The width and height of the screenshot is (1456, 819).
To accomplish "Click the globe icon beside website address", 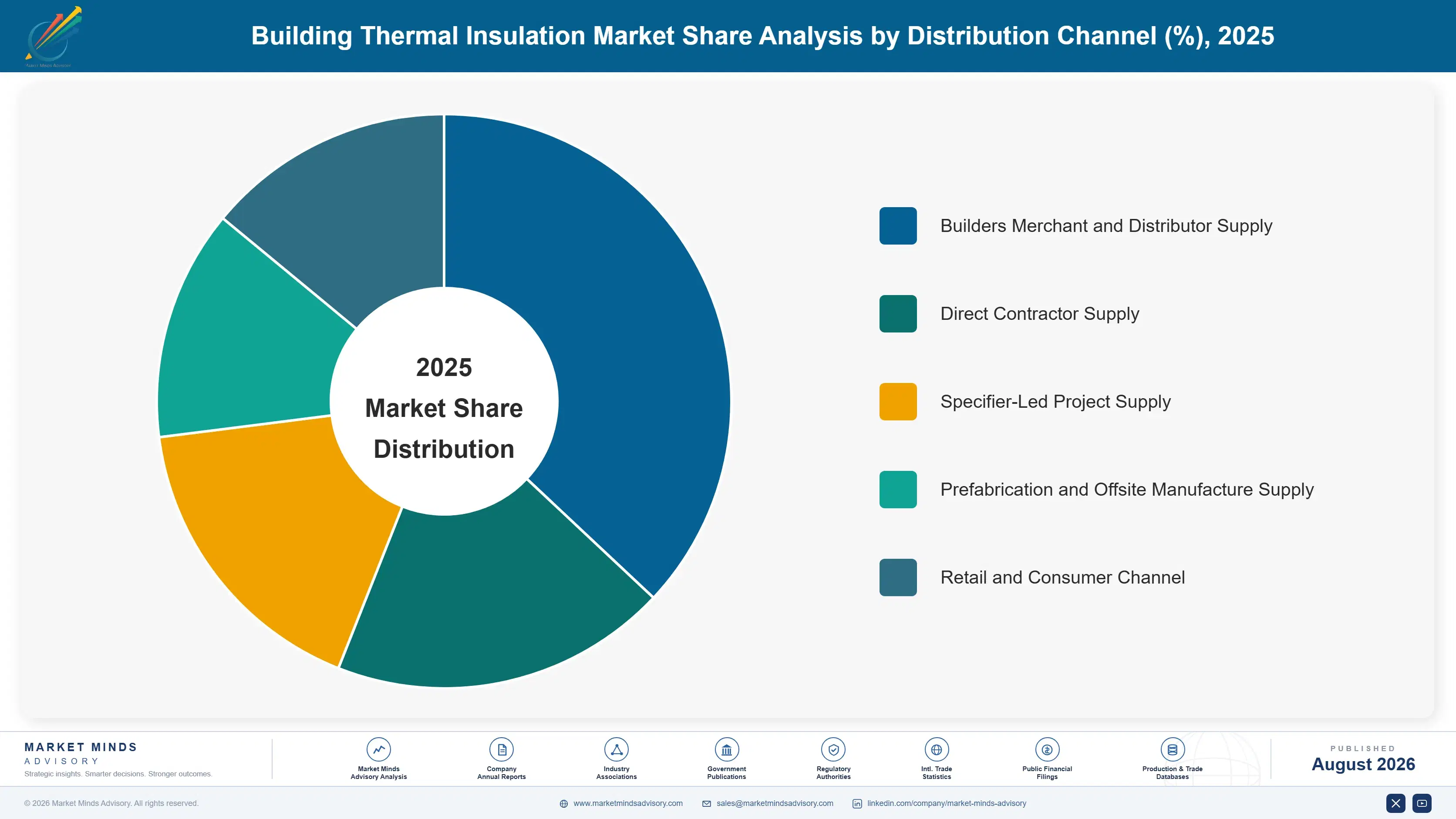I will 563,804.
